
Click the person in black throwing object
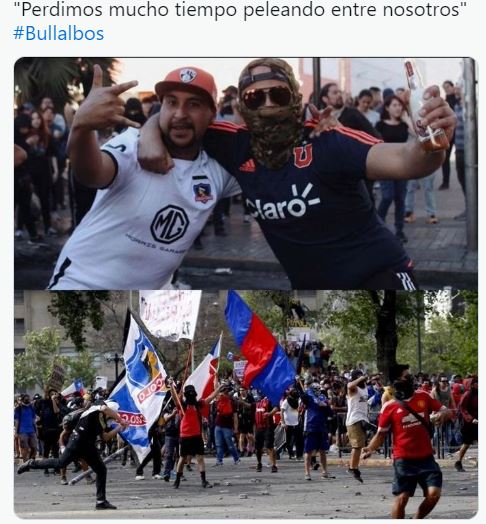76,452
